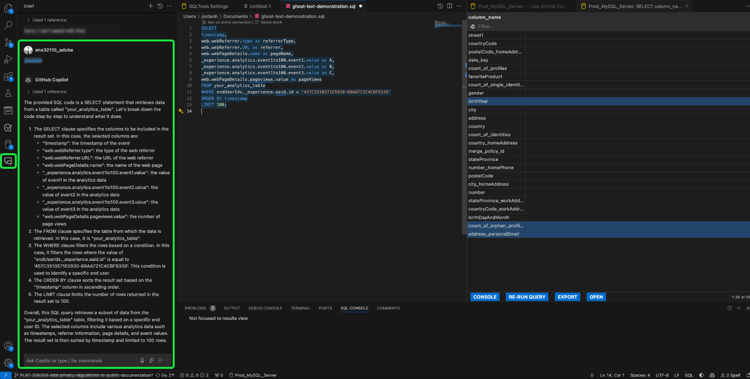The width and height of the screenshot is (750, 379).
Task: Open the Accounts menu in activity bar
Action: (8, 346)
